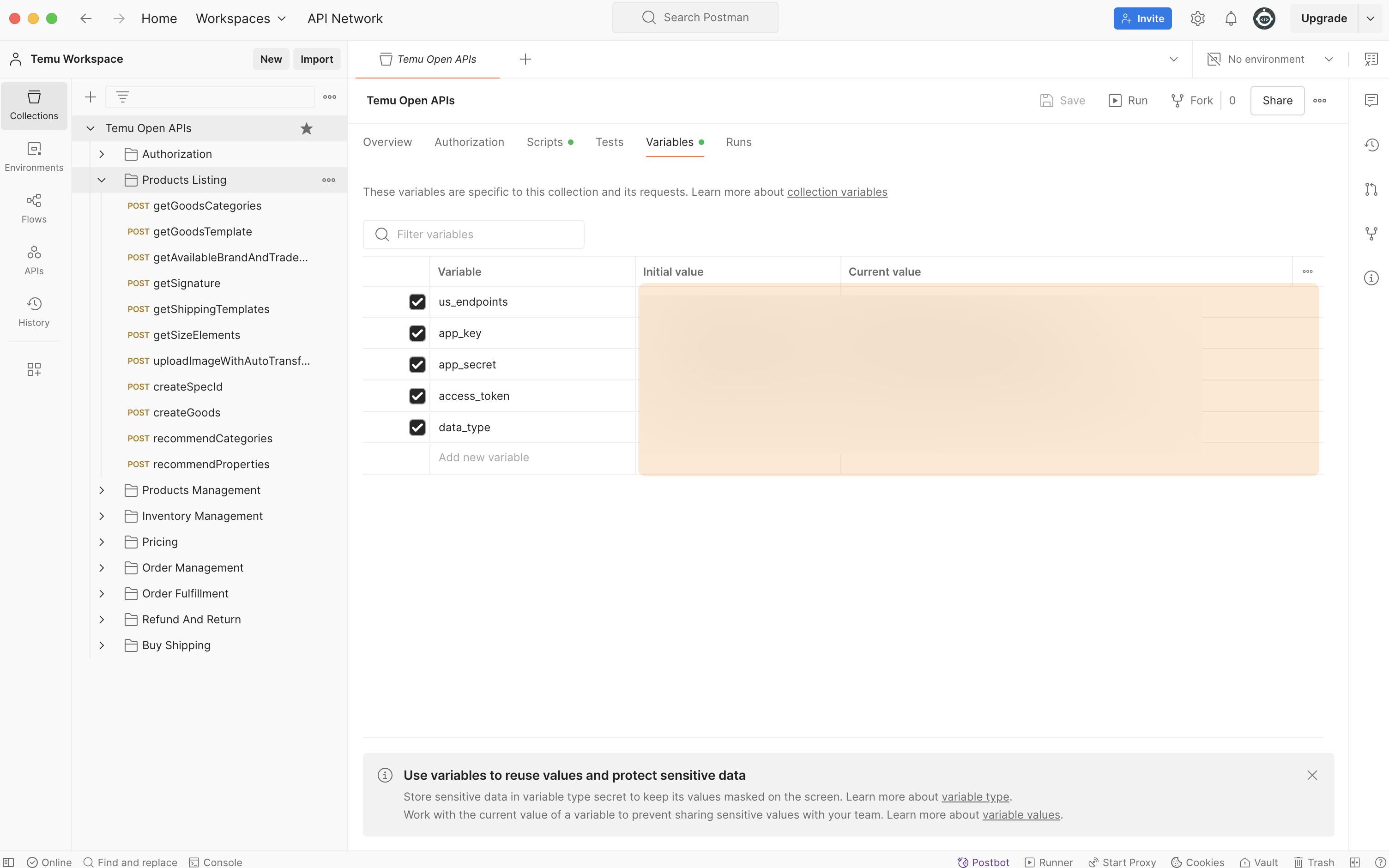The image size is (1389, 868).
Task: Collapse the Products Listing folder
Action: [102, 180]
